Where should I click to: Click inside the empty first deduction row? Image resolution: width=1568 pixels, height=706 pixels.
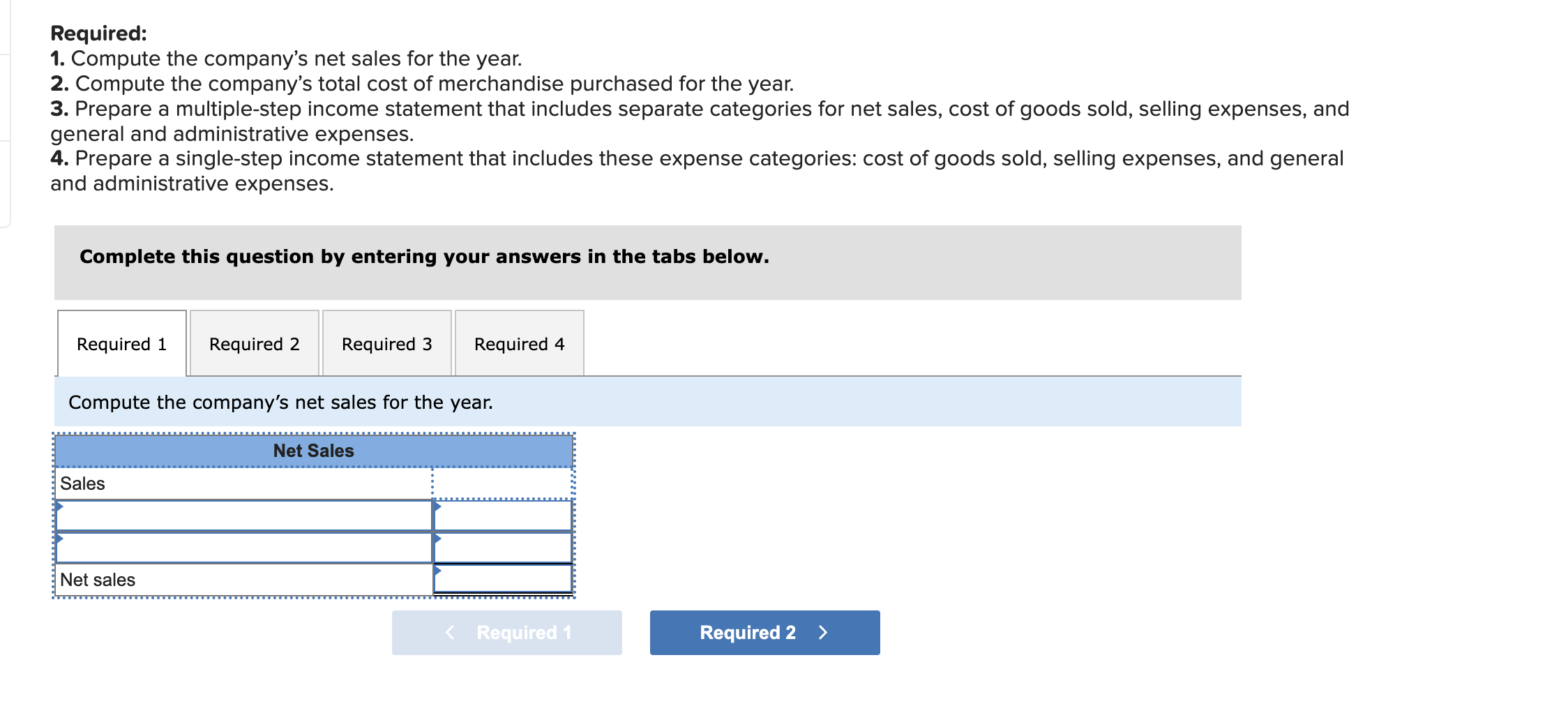tap(244, 514)
